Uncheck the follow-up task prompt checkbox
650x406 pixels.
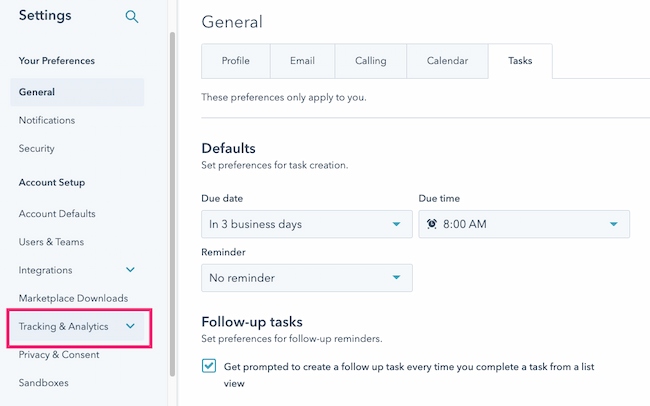tap(209, 366)
